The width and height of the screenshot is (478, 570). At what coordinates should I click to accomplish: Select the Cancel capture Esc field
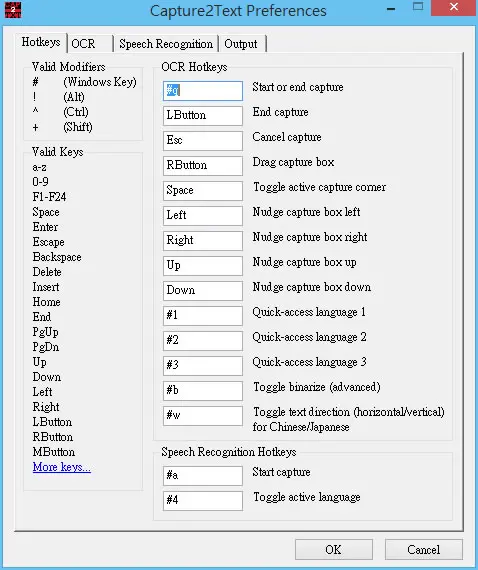[203, 141]
